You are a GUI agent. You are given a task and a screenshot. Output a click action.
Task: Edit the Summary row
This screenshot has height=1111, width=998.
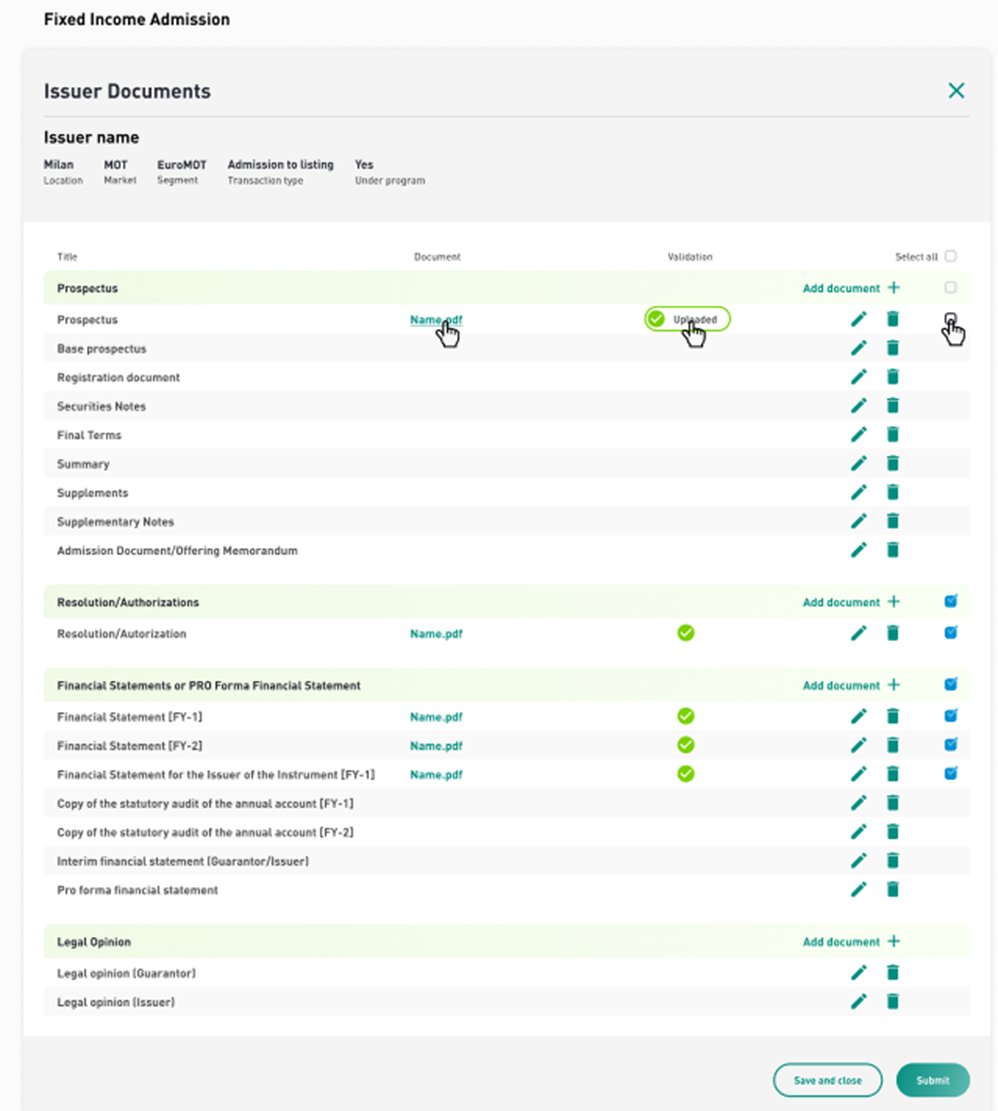click(858, 463)
